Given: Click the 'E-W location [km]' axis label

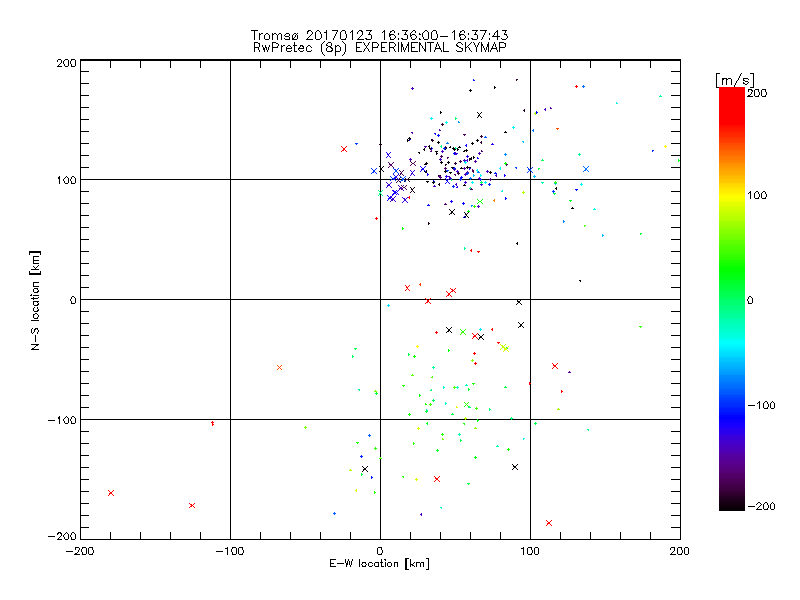Looking at the screenshot, I should point(379,563).
